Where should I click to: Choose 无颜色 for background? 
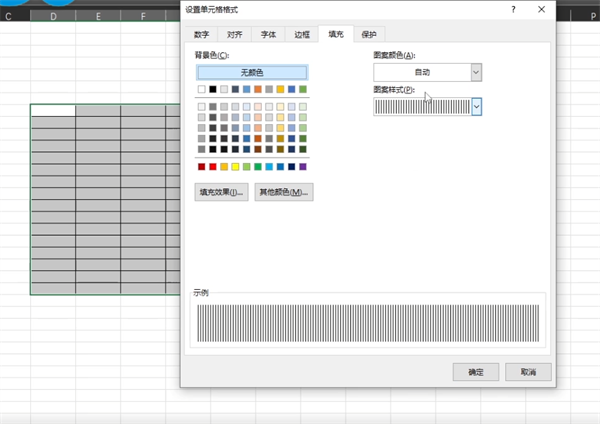click(x=252, y=72)
